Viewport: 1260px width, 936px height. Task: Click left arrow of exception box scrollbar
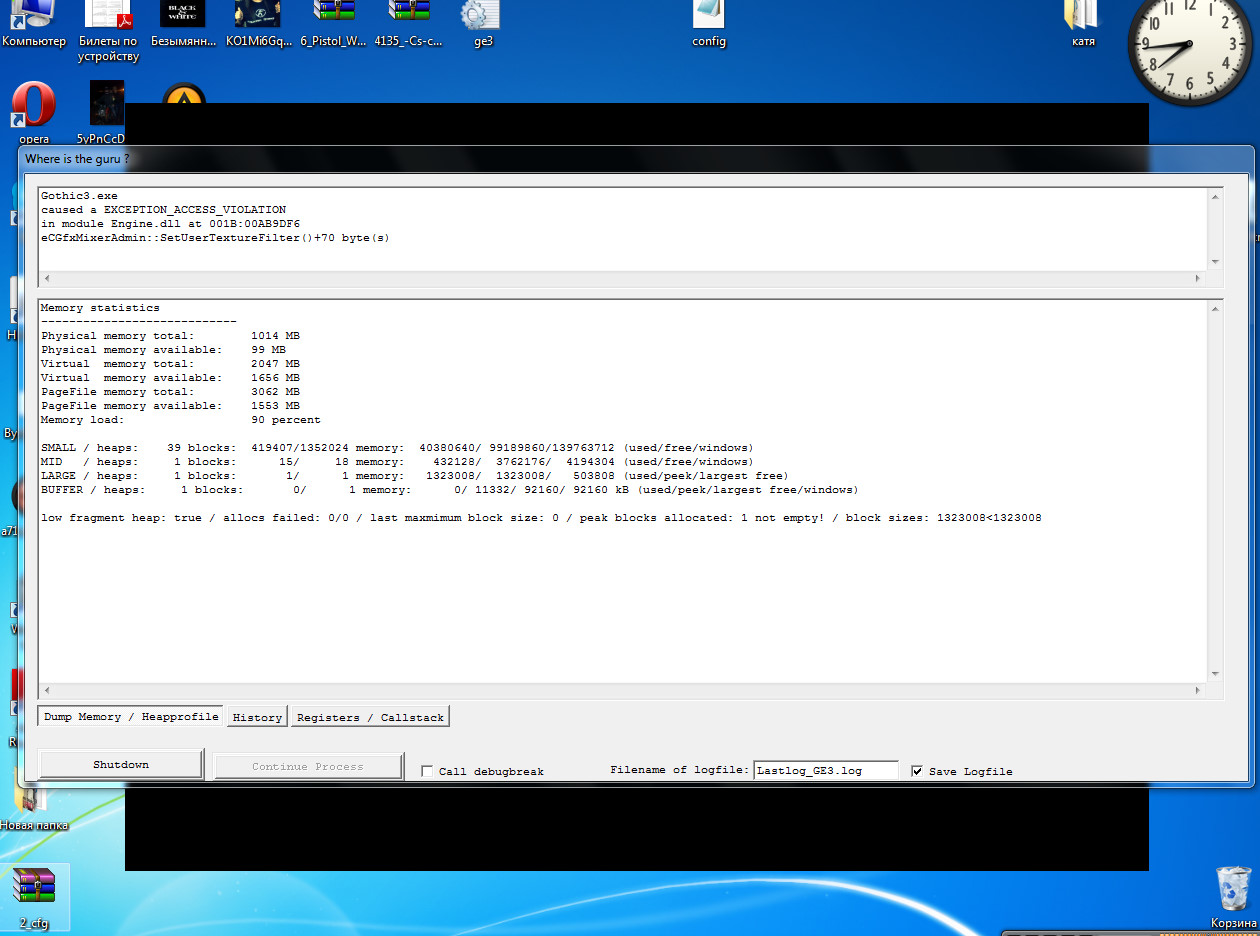[x=46, y=277]
